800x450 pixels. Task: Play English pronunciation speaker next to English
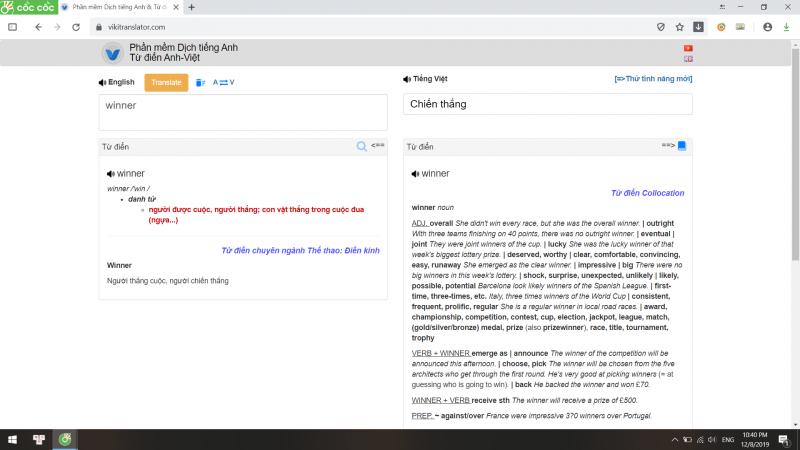point(102,82)
